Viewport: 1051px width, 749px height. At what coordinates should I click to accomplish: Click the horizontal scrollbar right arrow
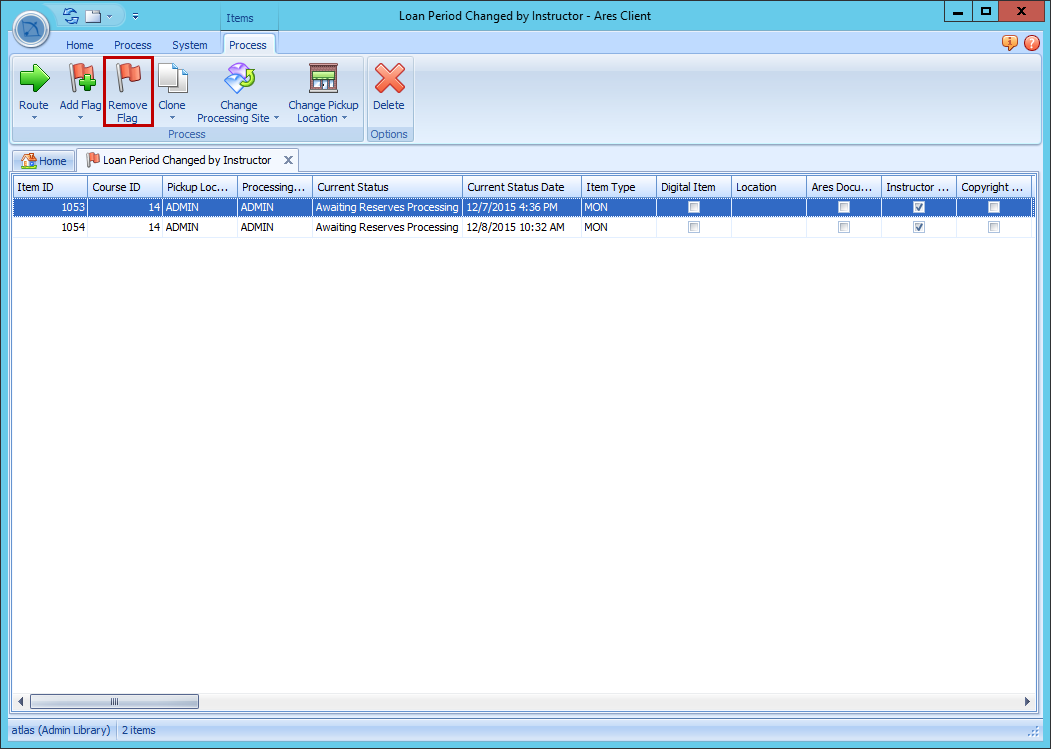(x=1027, y=702)
